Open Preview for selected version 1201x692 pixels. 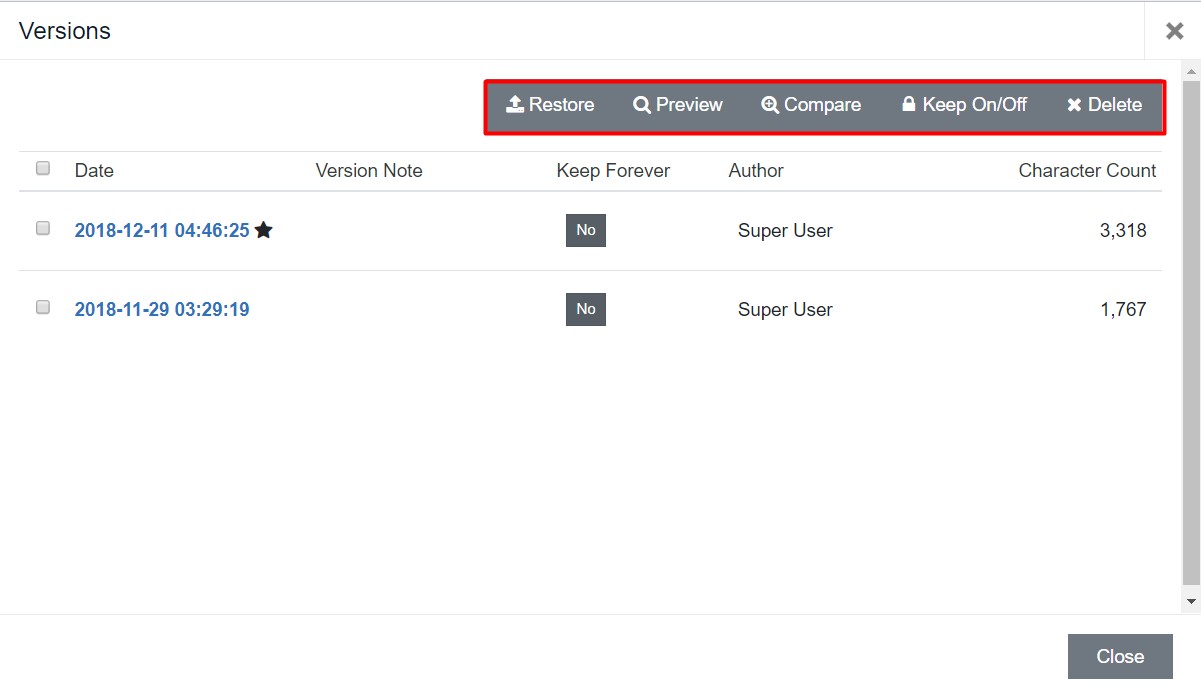coord(678,105)
